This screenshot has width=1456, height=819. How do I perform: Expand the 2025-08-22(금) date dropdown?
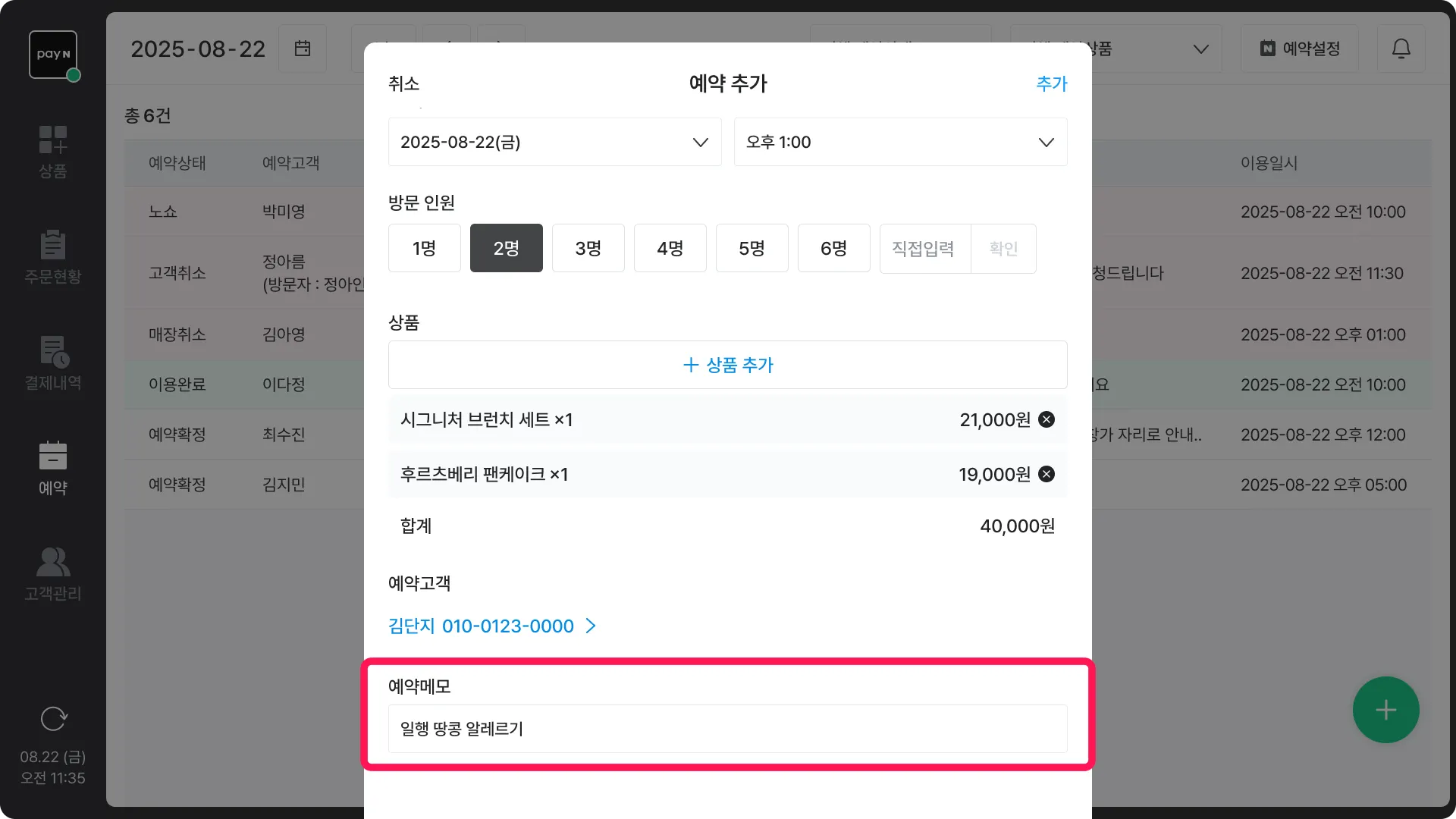tap(554, 142)
